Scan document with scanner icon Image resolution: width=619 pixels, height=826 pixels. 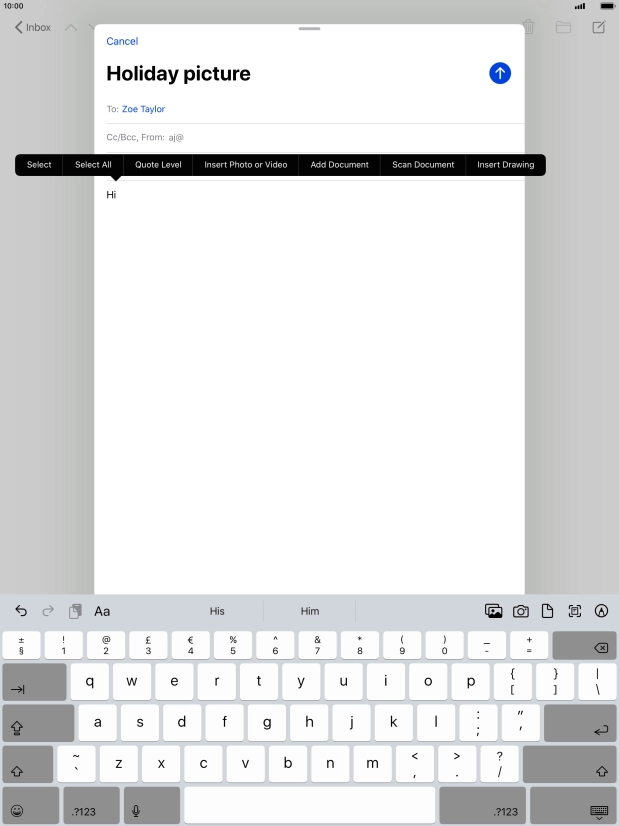pyautogui.click(x=575, y=611)
